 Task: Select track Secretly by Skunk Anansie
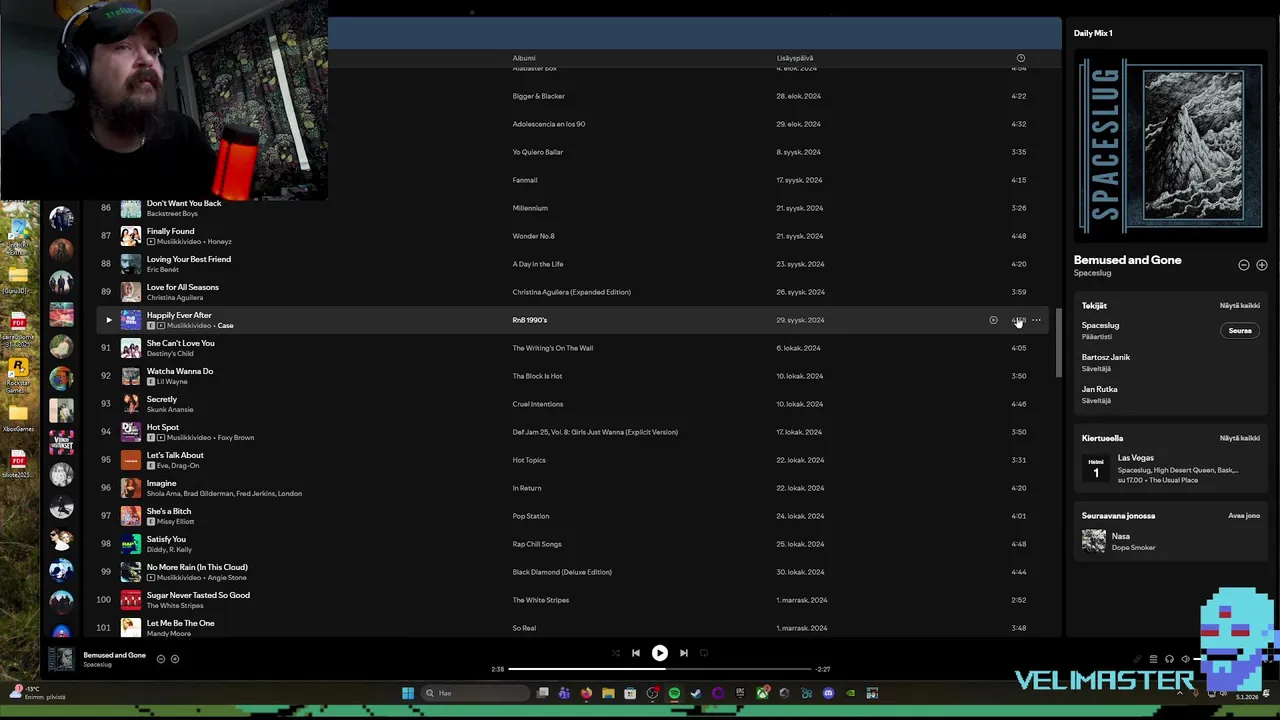[161, 399]
